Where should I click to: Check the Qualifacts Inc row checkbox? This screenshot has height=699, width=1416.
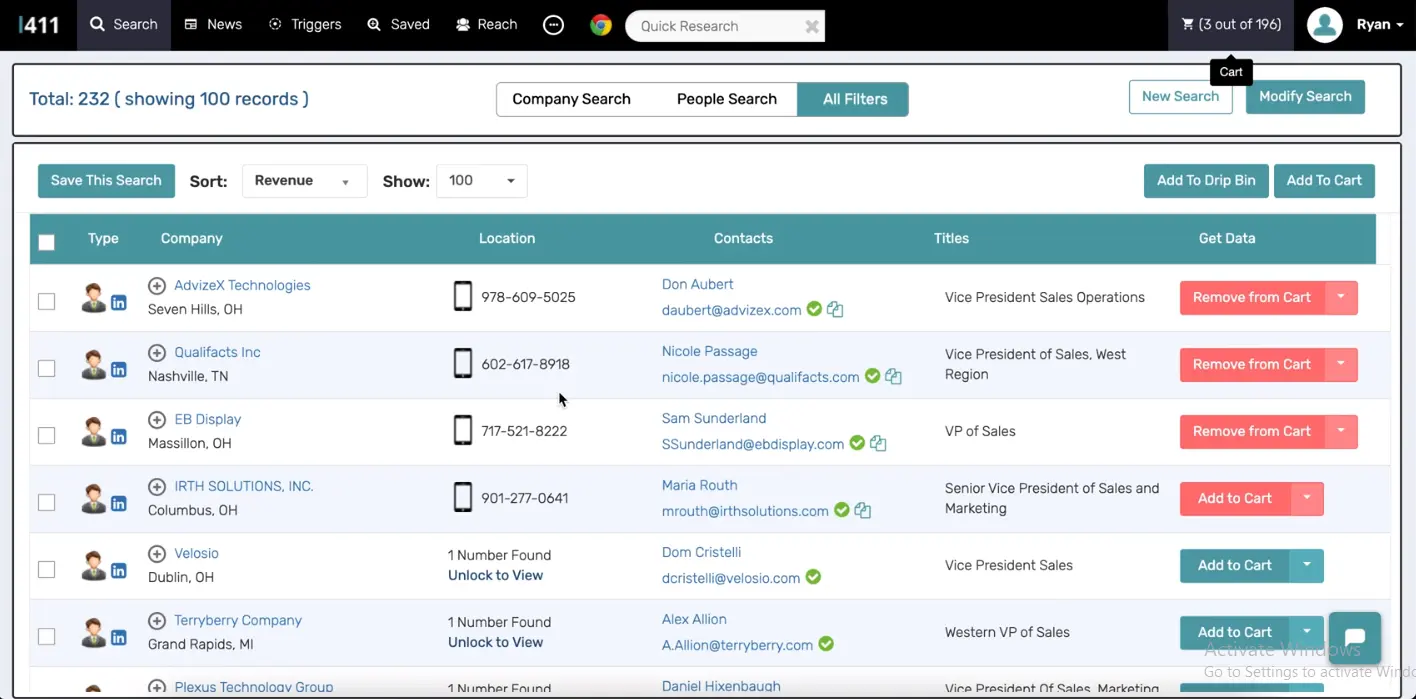point(46,368)
